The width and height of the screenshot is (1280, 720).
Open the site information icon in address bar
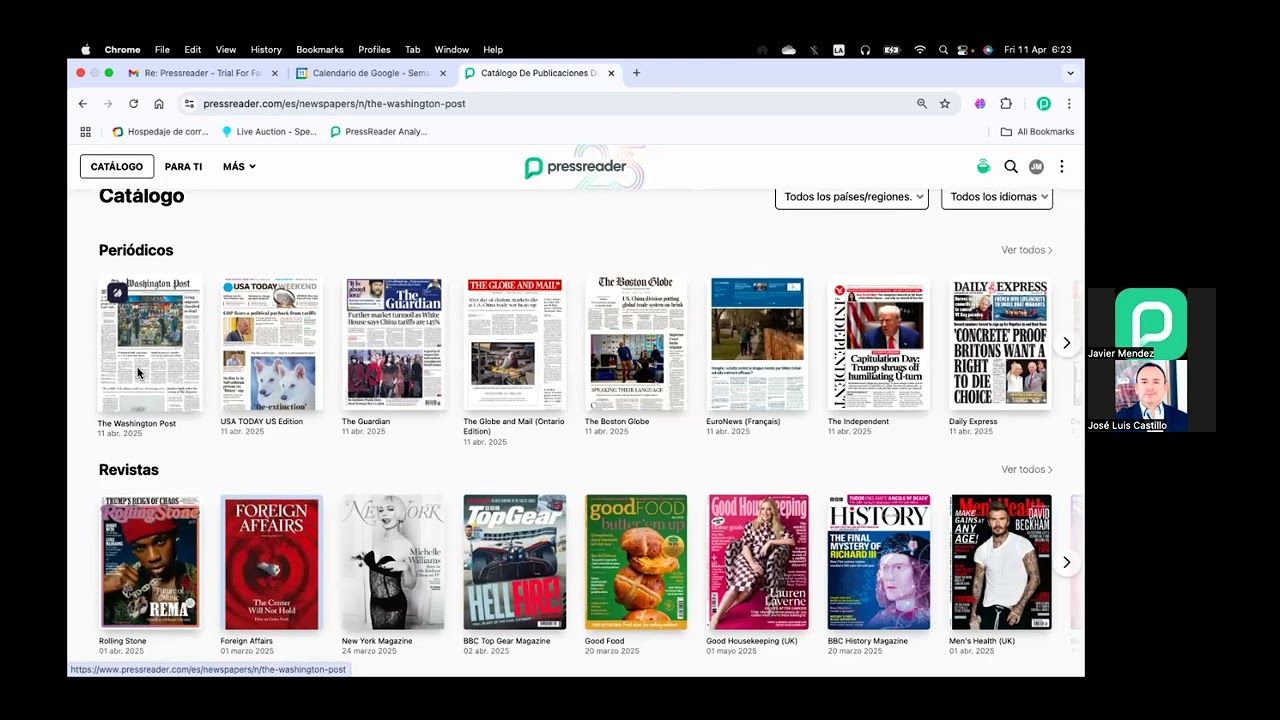[x=189, y=104]
